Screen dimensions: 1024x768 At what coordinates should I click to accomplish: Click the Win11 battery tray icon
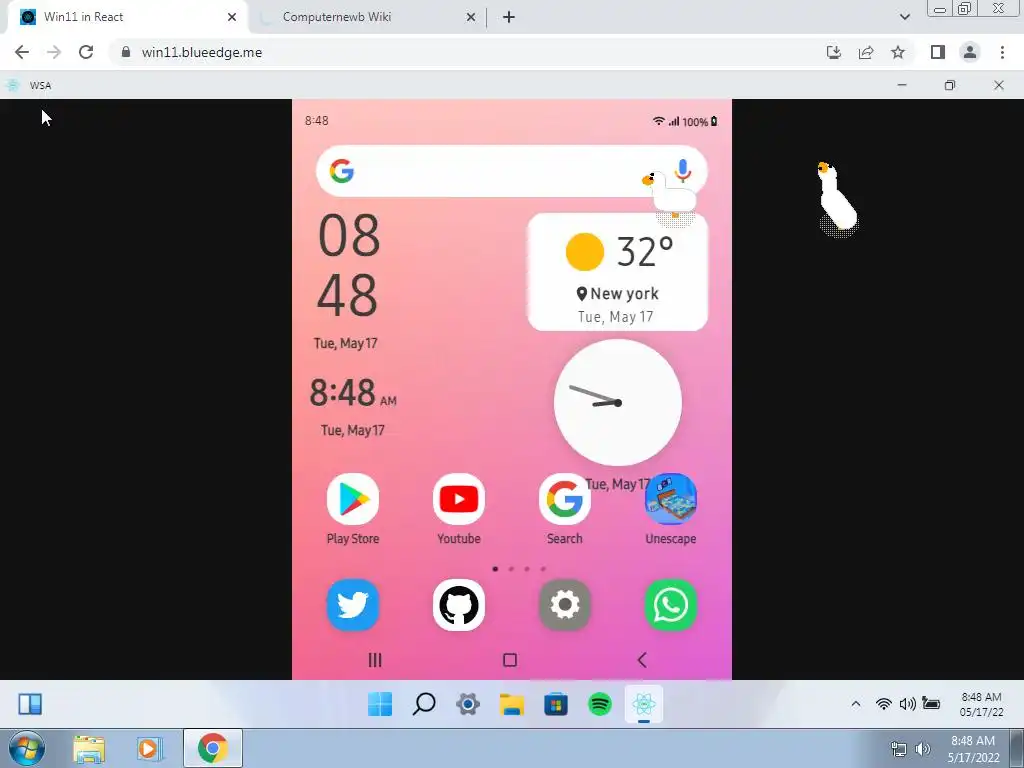click(x=931, y=703)
